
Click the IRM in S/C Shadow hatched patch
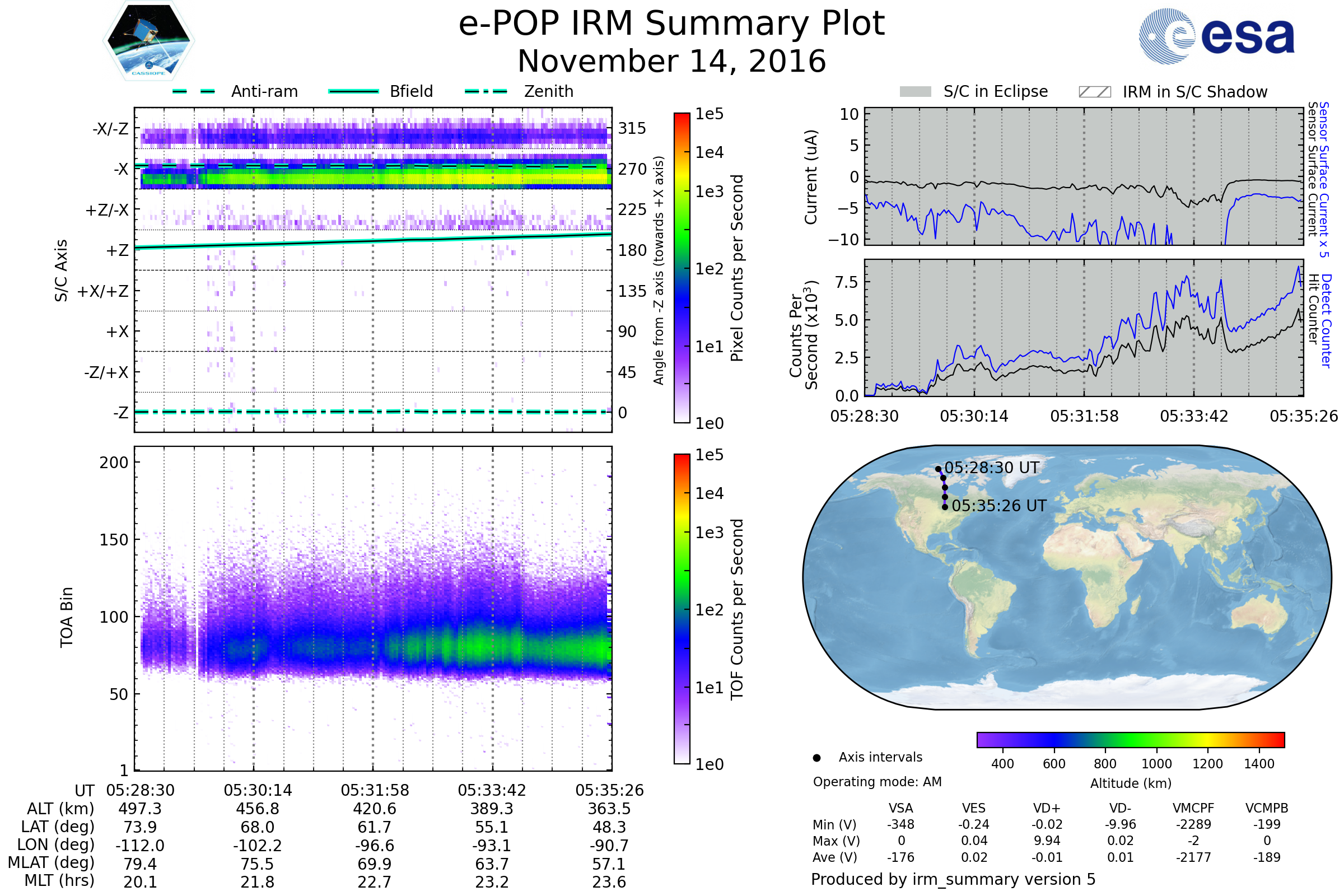pyautogui.click(x=1094, y=92)
